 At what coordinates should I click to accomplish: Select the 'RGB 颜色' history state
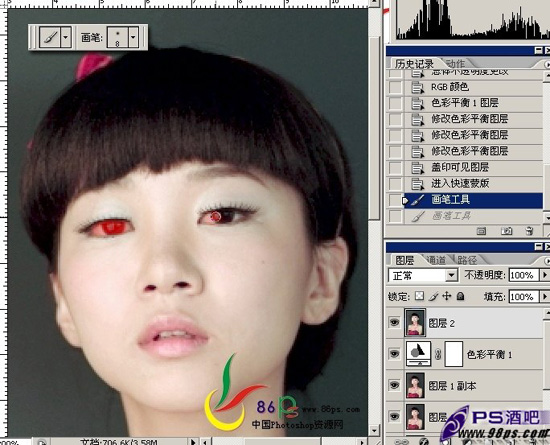473,87
